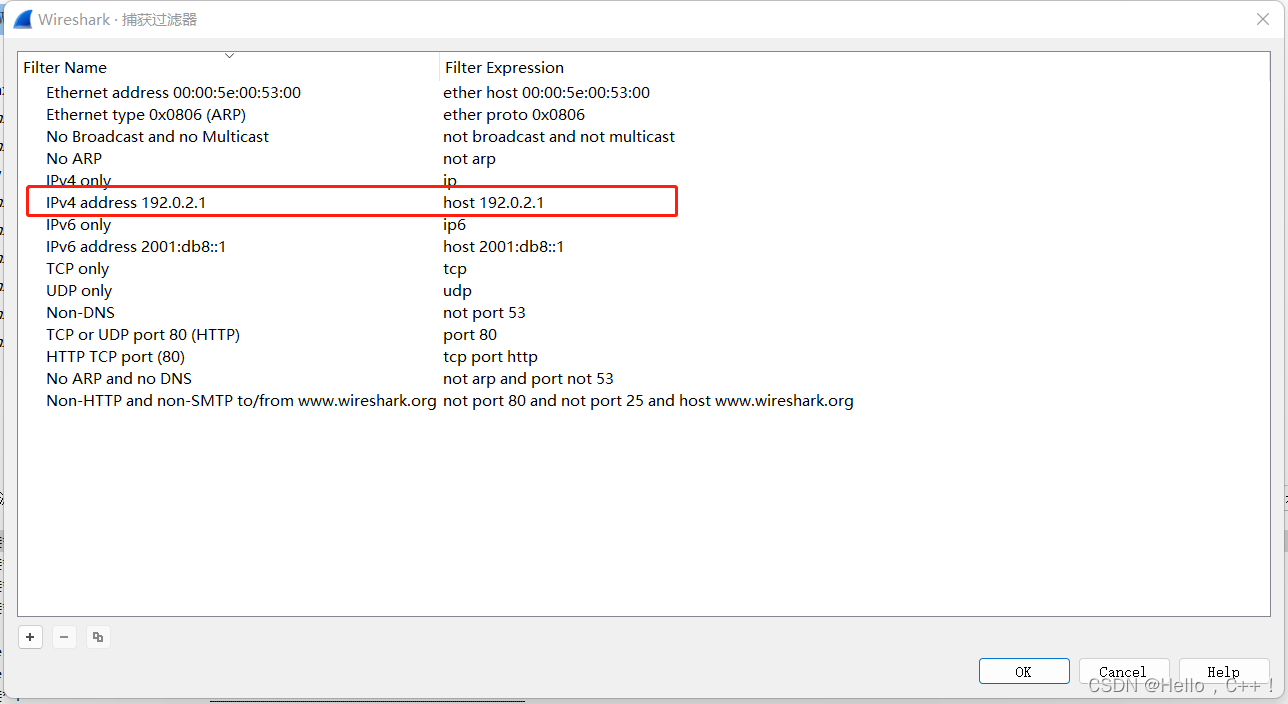
Task: Click the Wireshark shark fin title icon
Action: pyautogui.click(x=22, y=19)
